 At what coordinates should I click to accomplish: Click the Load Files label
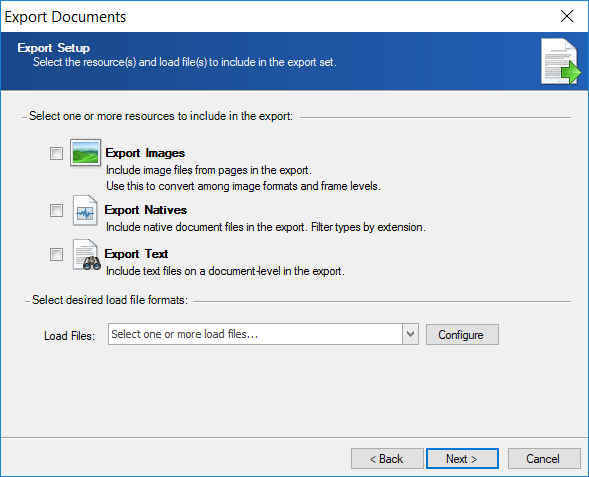[69, 335]
